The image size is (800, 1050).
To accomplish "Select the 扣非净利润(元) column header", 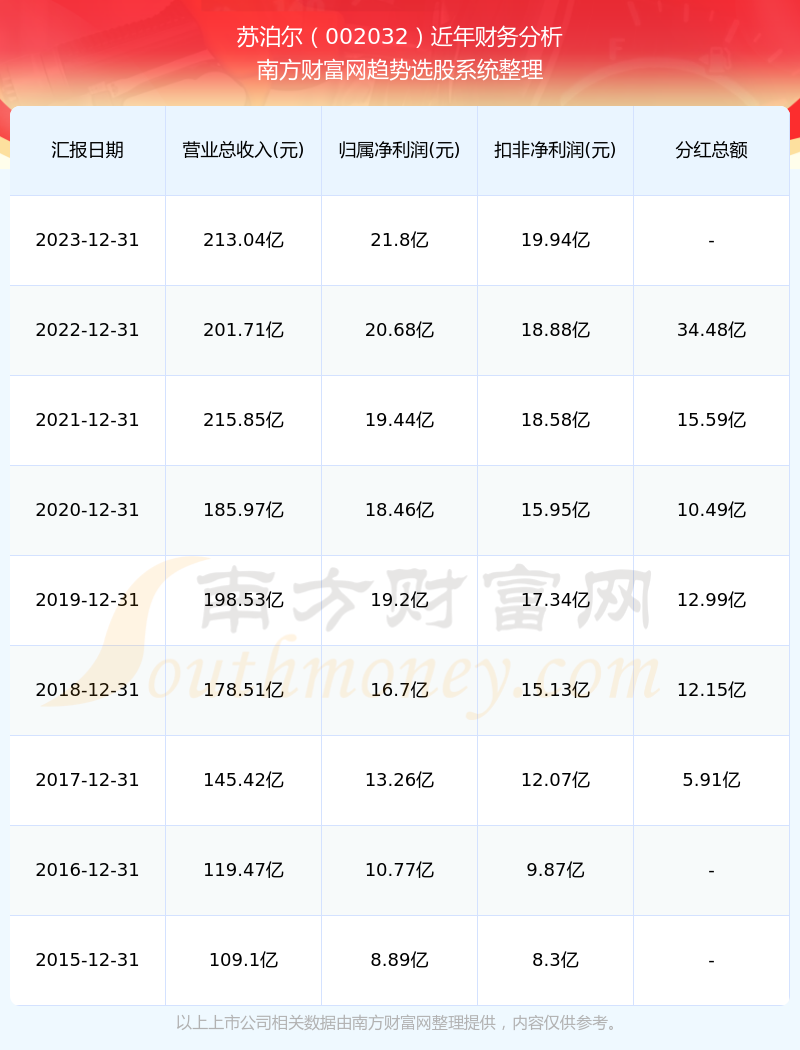I will (x=556, y=150).
